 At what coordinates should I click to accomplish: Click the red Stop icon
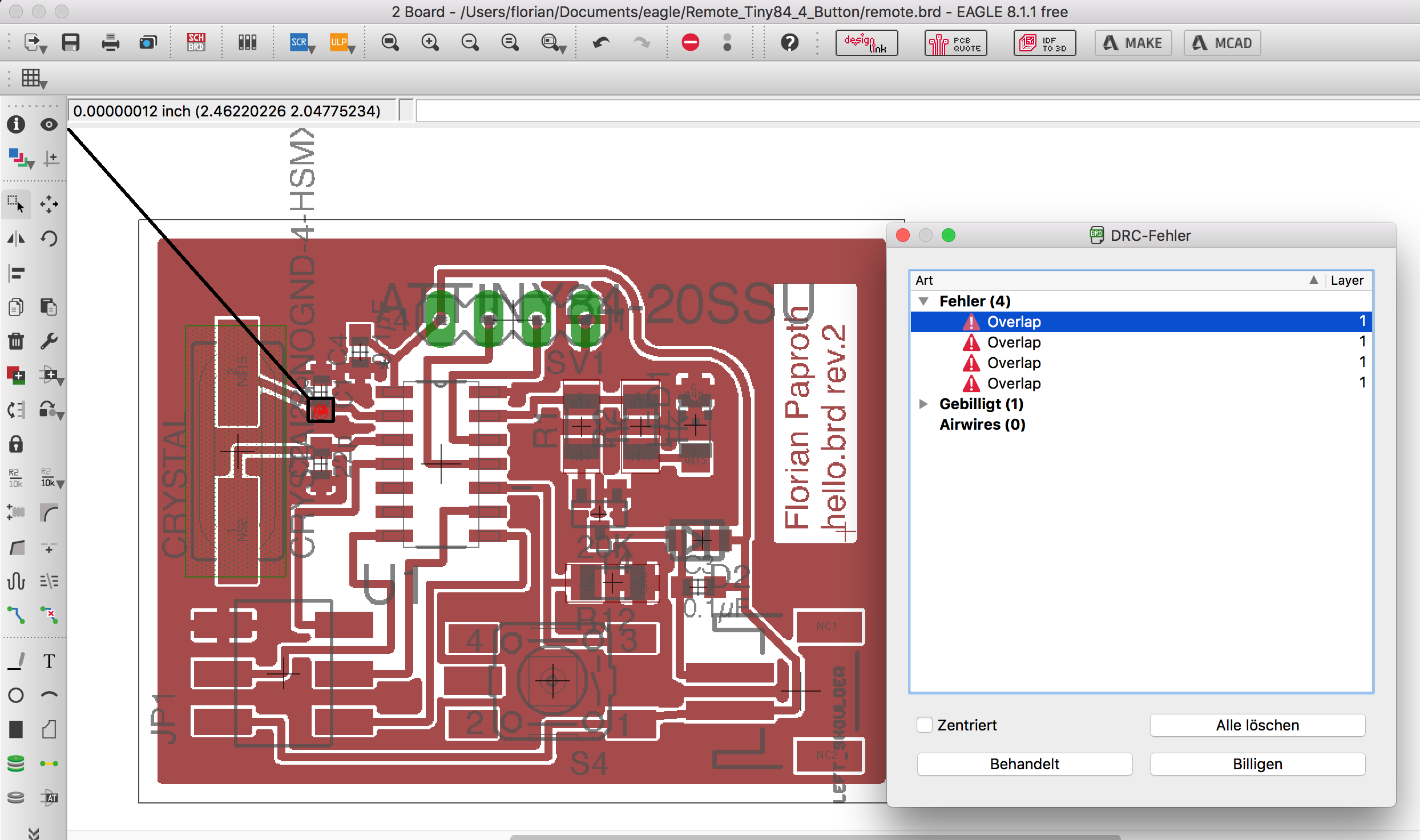690,43
